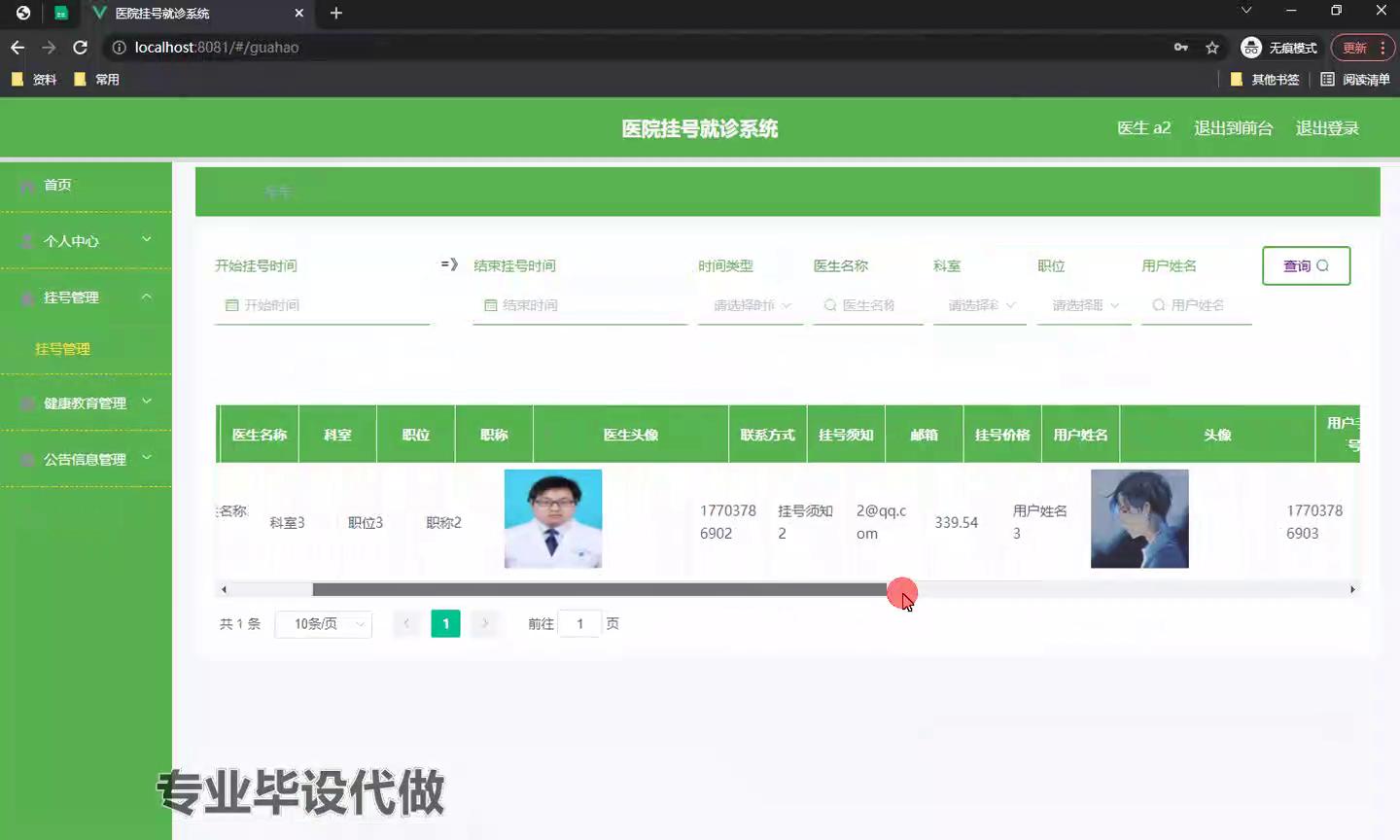The width and height of the screenshot is (1400, 840).
Task: Open browser menu via 更新 button
Action: pos(1363,48)
